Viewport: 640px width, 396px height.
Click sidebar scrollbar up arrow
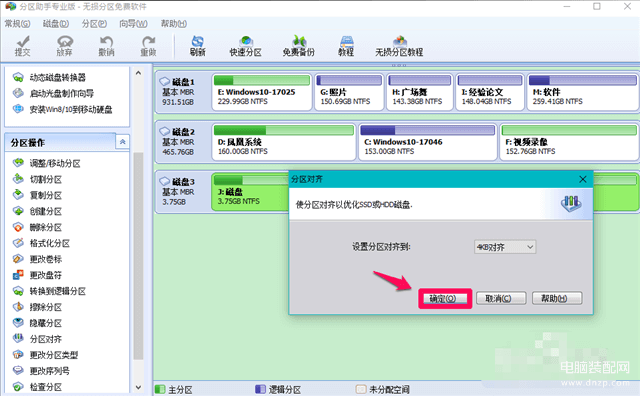click(x=138, y=73)
